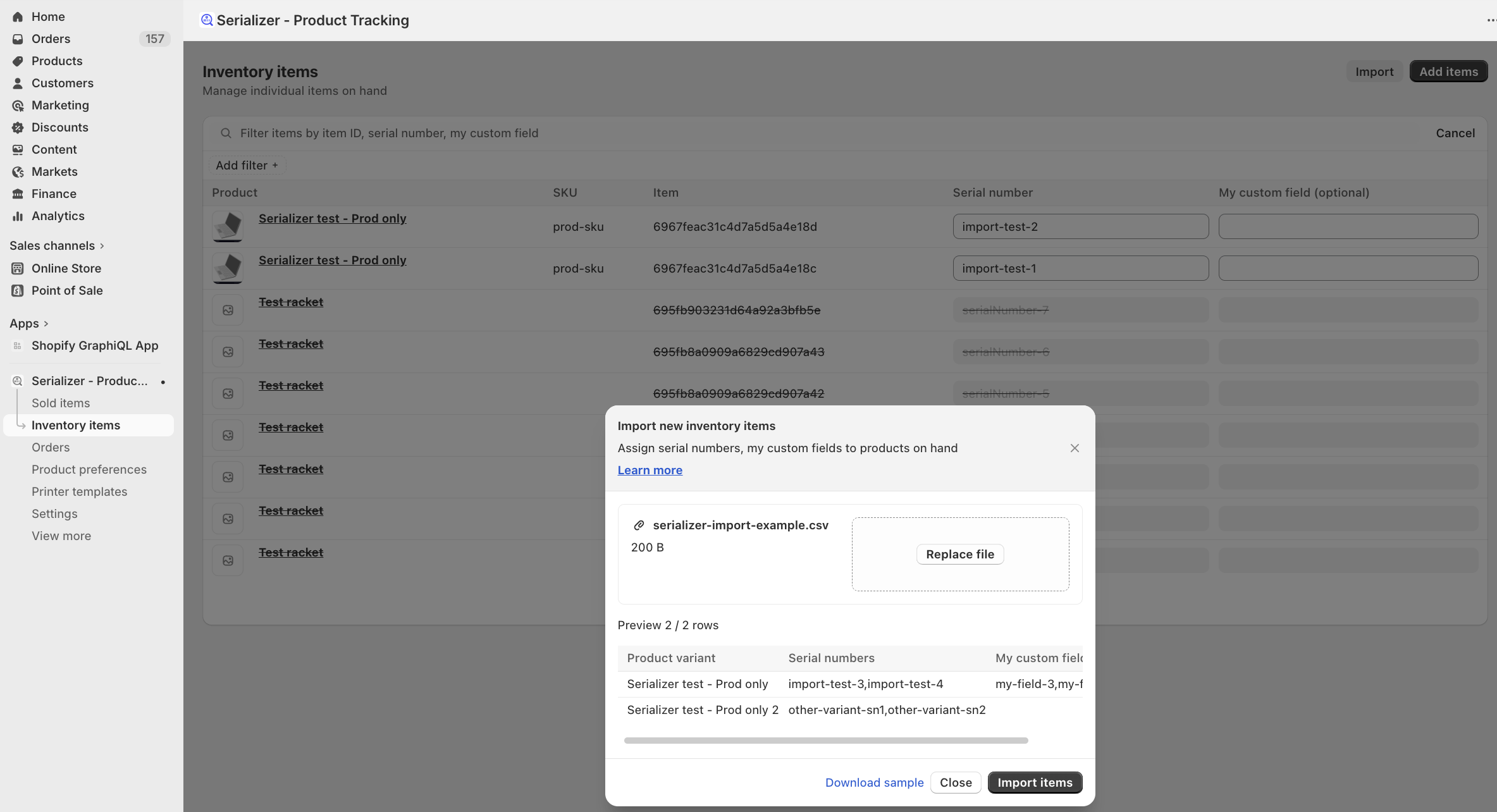Viewport: 1497px width, 812px height.
Task: Click the Home icon in sidebar
Action: point(18,17)
